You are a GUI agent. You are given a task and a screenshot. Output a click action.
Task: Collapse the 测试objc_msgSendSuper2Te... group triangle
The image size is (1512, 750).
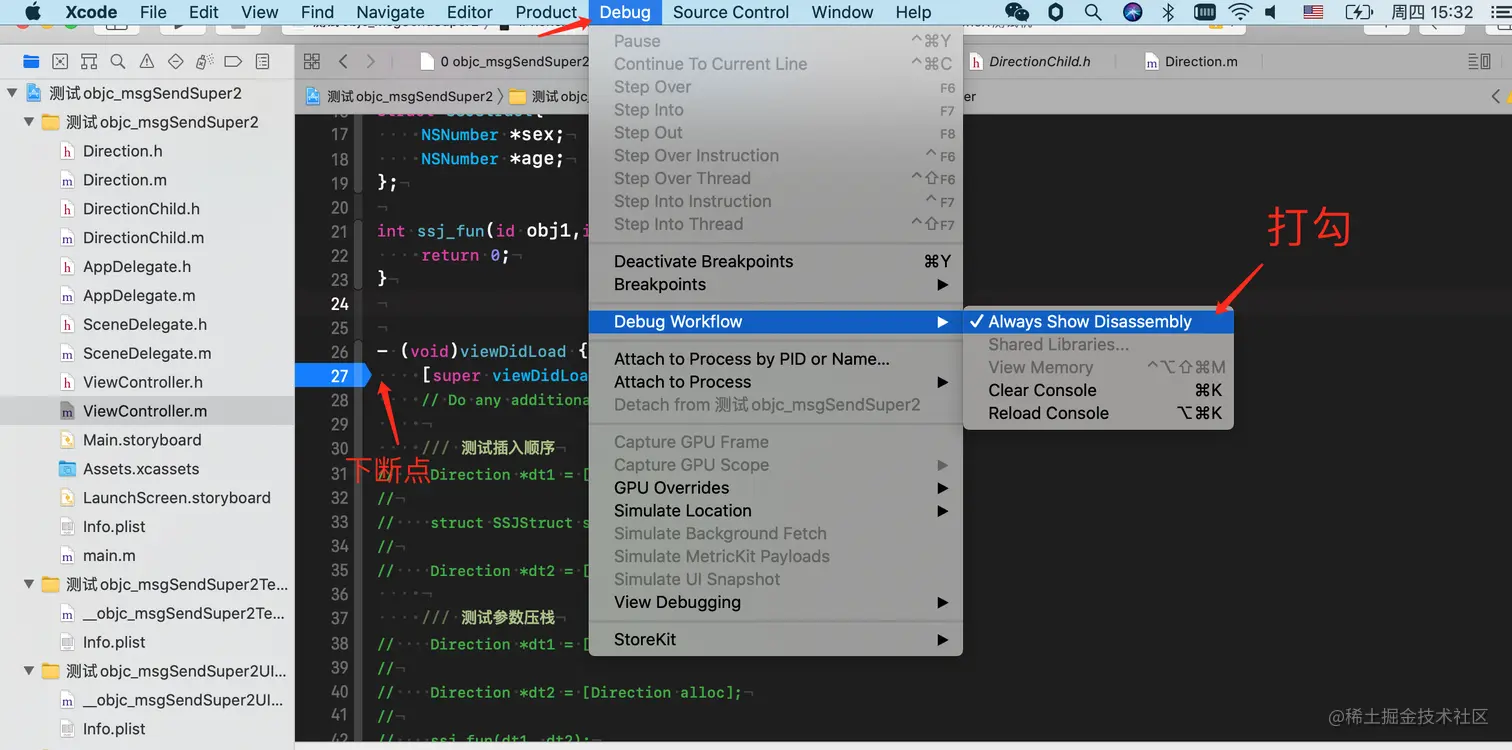point(30,584)
